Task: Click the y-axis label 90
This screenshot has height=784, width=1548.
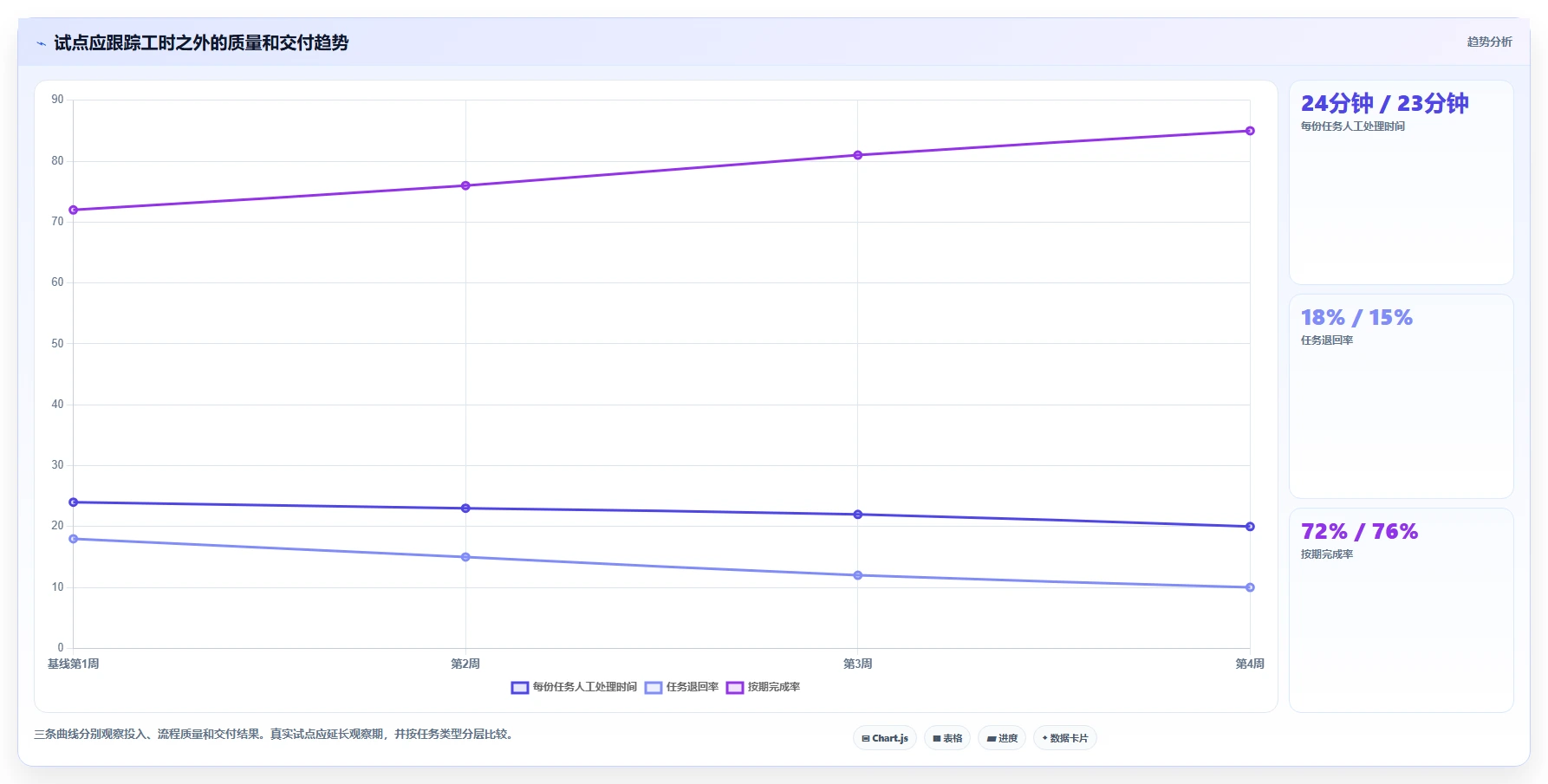Action: click(57, 100)
